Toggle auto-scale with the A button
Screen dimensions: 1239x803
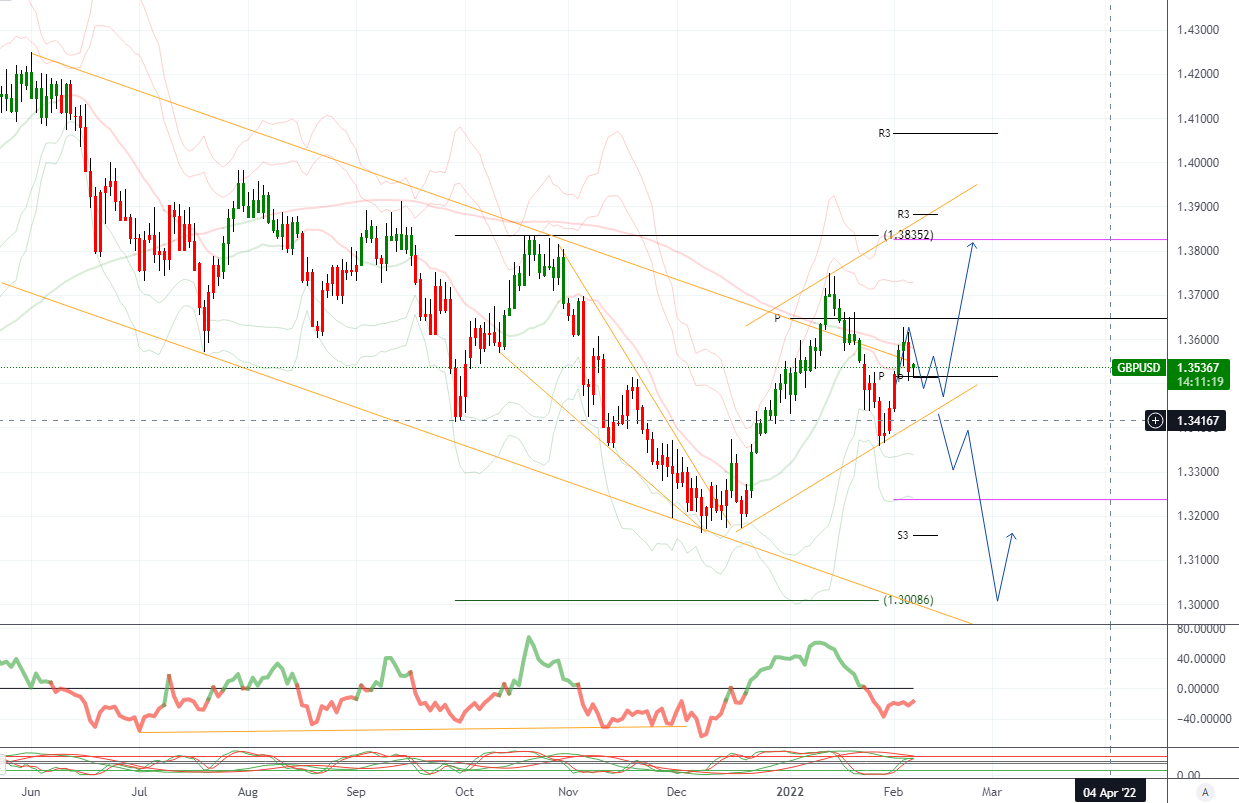(x=1205, y=792)
